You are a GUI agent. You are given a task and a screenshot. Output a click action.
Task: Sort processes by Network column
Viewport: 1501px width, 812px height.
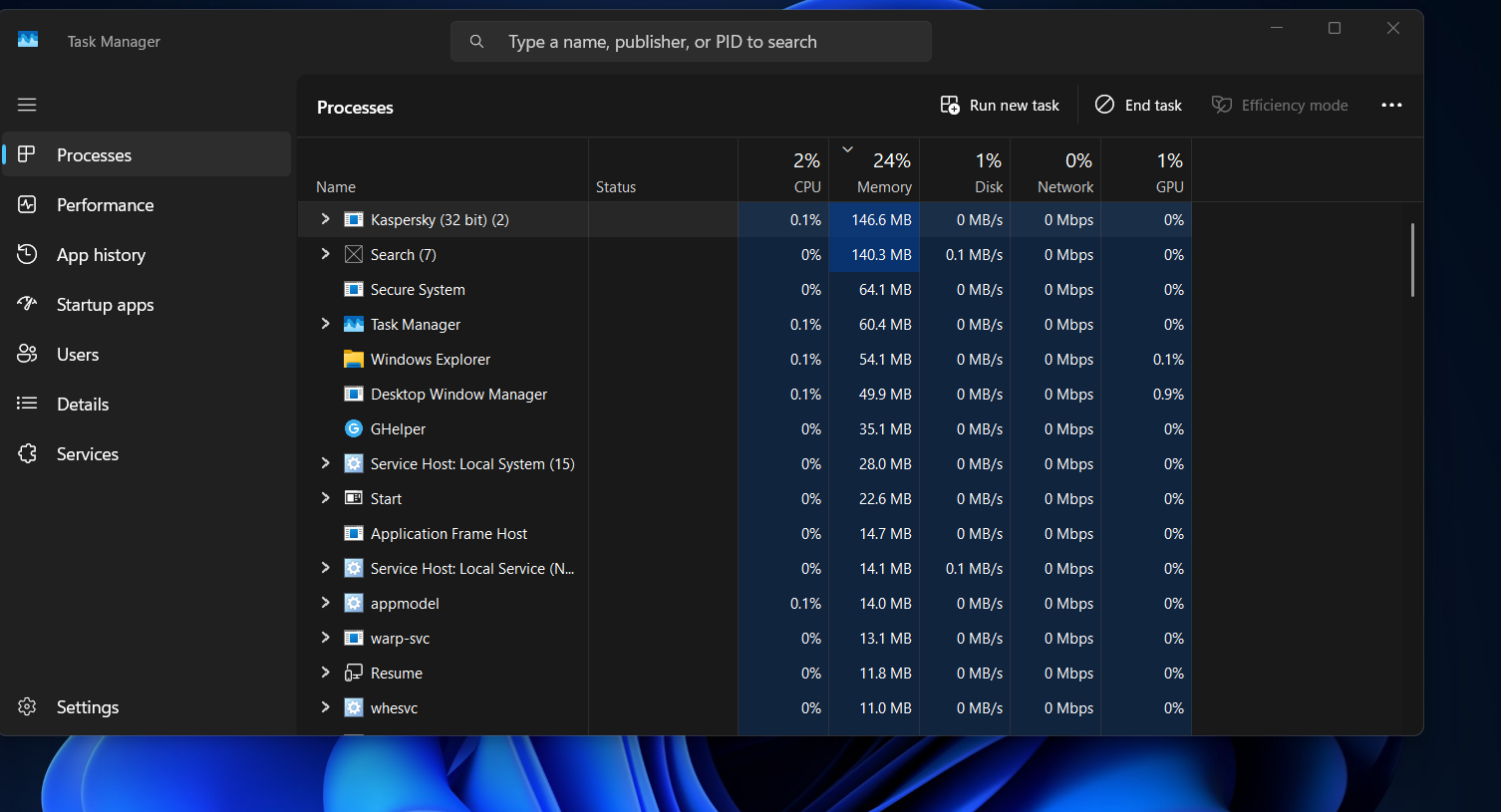point(1055,169)
